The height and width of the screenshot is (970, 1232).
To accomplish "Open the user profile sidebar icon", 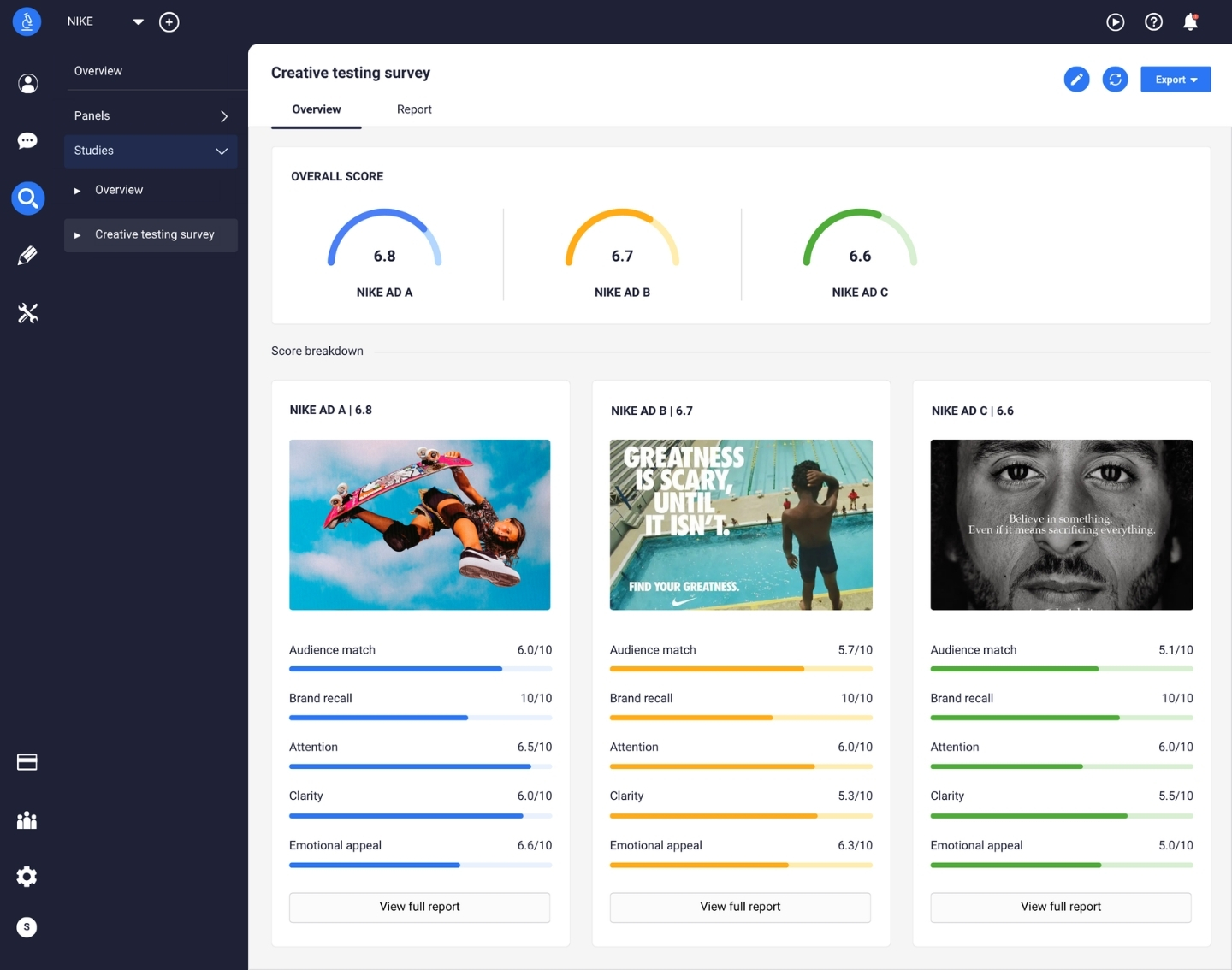I will point(28,83).
